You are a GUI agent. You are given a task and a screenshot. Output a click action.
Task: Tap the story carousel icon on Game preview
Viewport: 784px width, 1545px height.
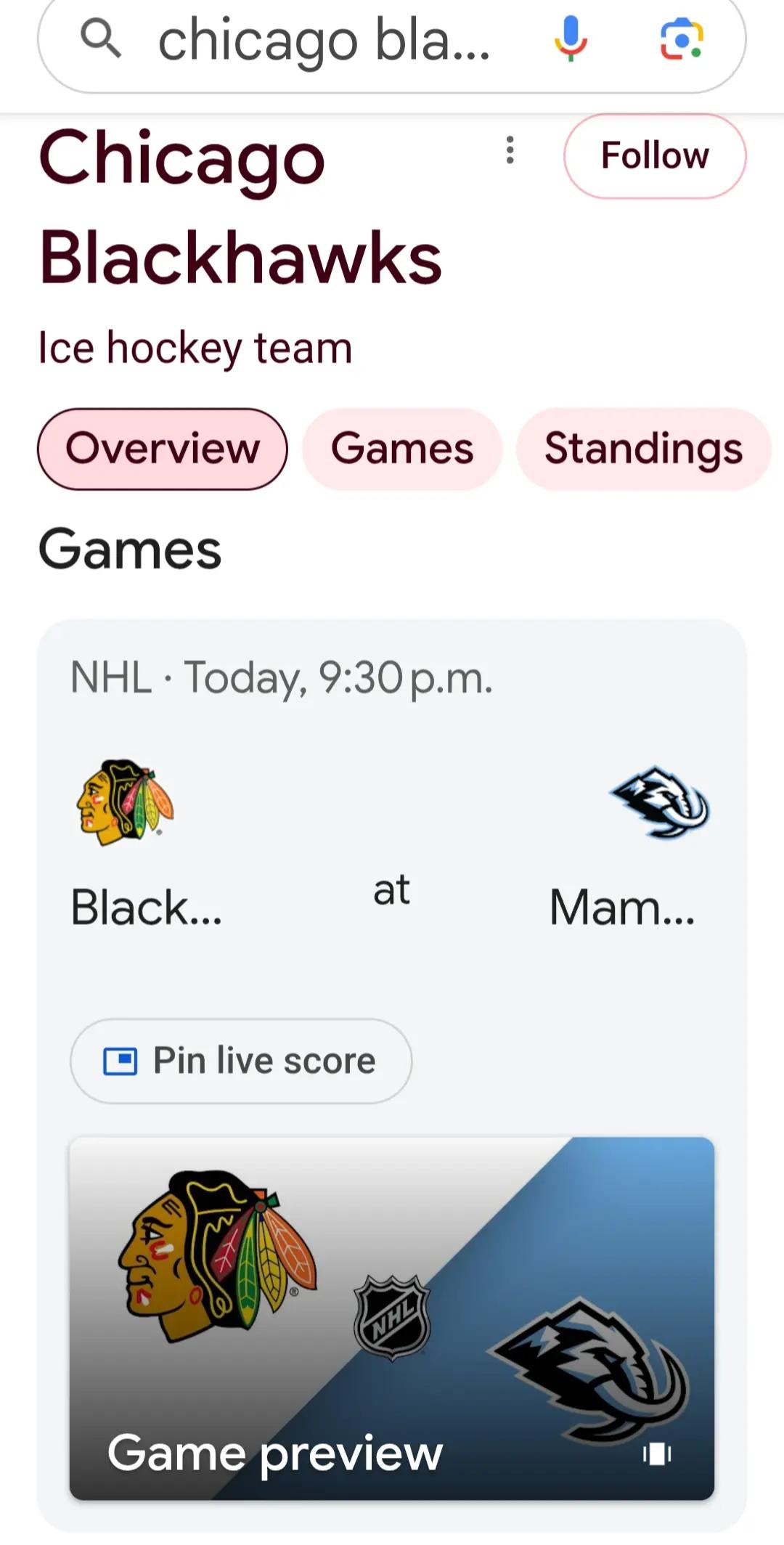tap(657, 1454)
